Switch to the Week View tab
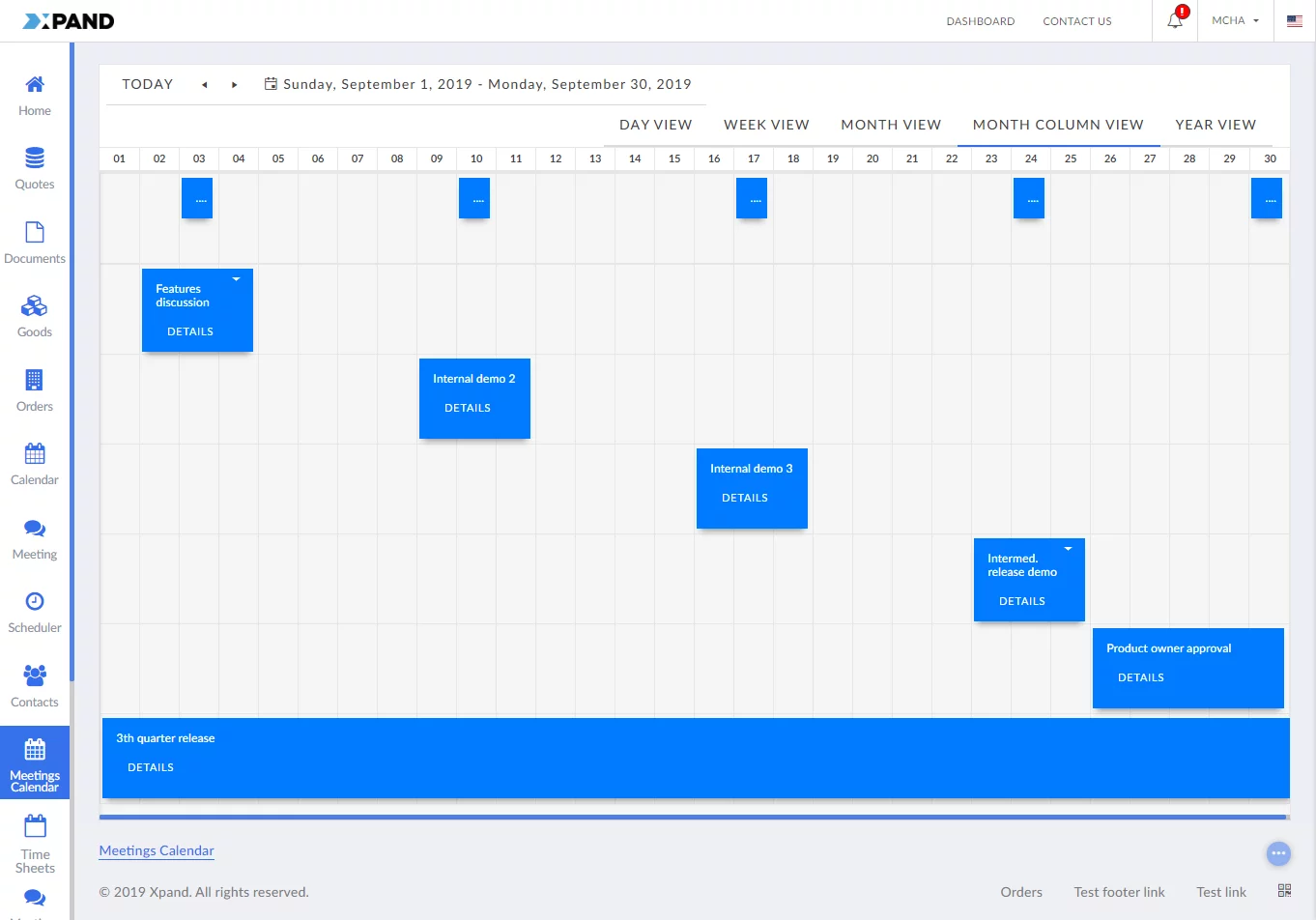Viewport: 1316px width, 920px height. [766, 125]
